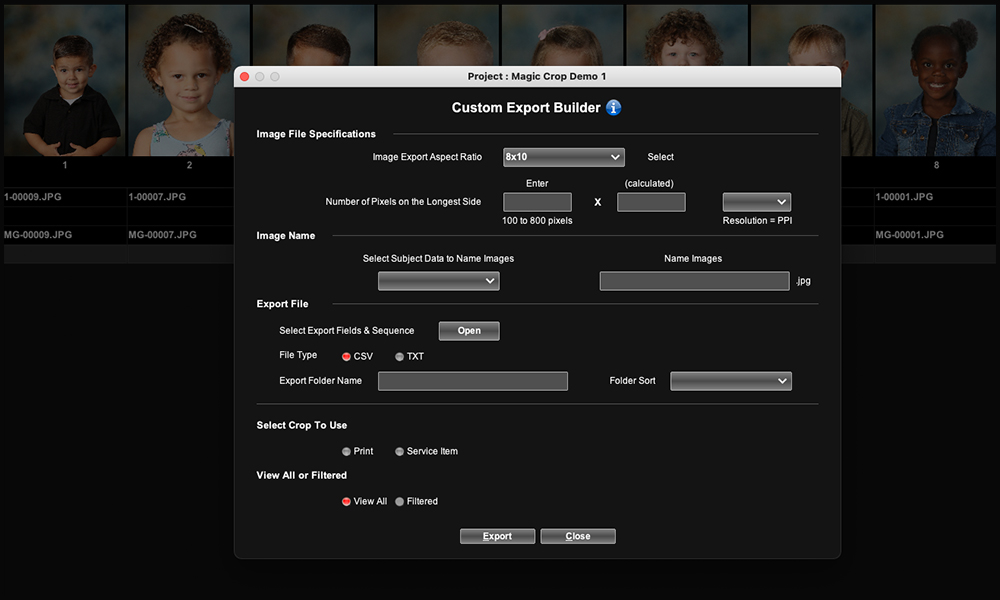Select the CSV file type radio button
Screen dimensions: 1000x600
(347, 356)
